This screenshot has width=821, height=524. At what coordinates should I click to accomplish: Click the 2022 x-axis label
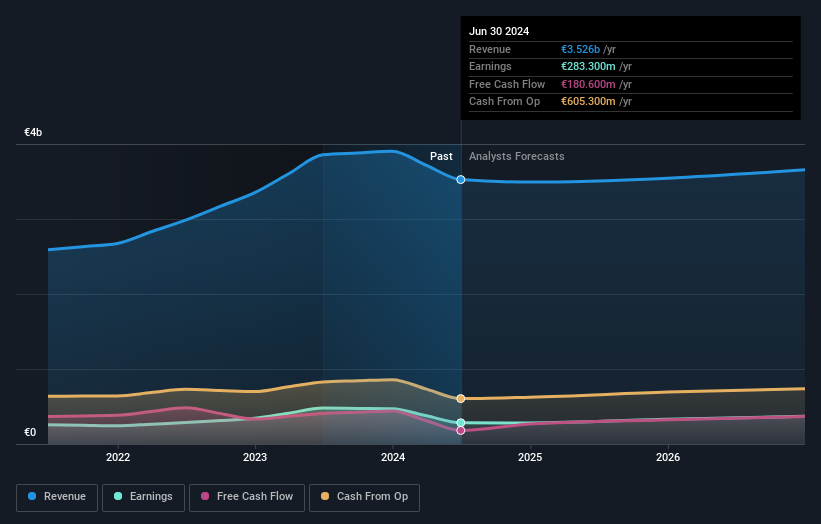click(118, 457)
